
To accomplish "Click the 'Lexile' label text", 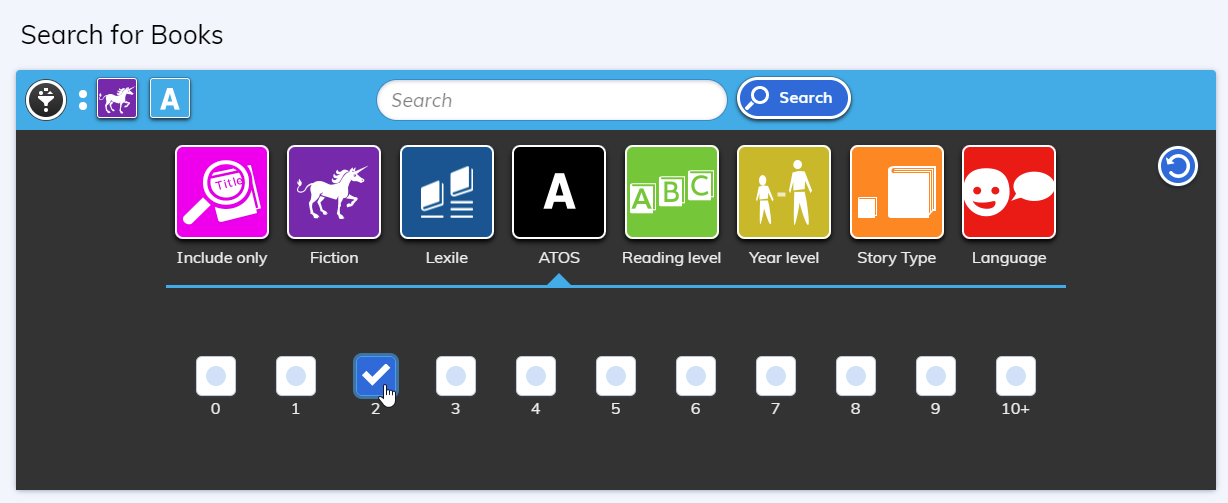I will [x=447, y=258].
